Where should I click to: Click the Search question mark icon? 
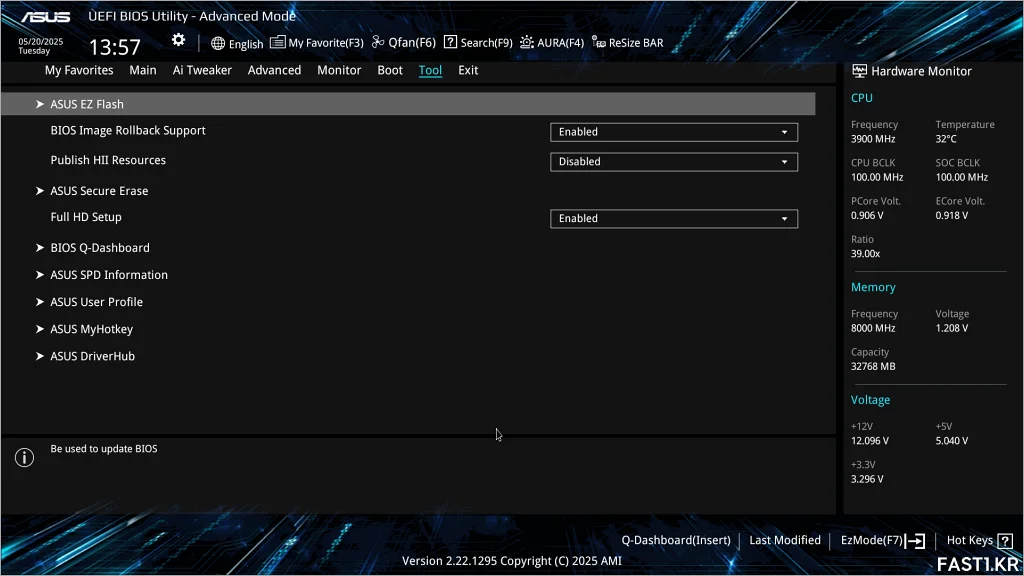pyautogui.click(x=450, y=42)
